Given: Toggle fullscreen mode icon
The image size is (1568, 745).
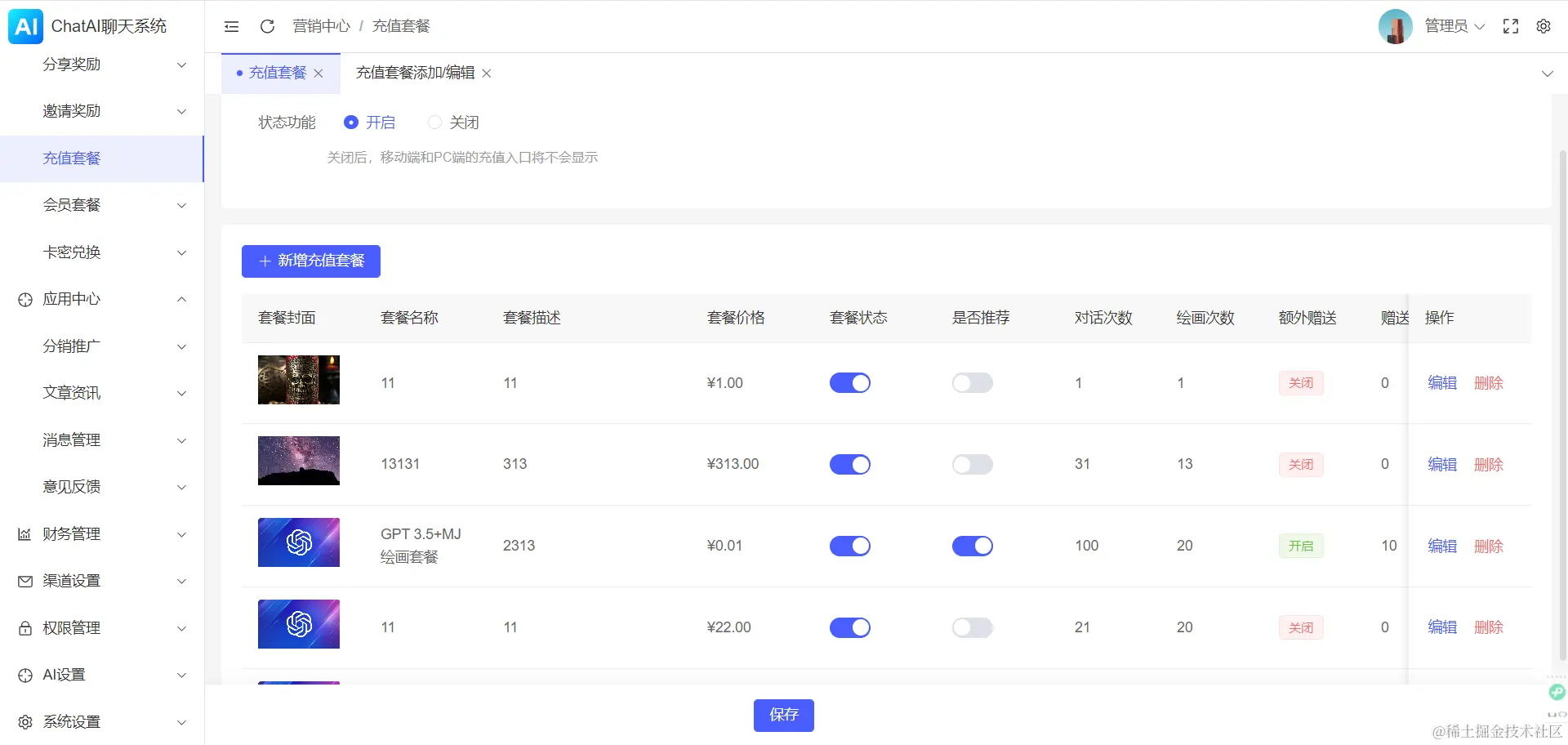Looking at the screenshot, I should [1511, 26].
